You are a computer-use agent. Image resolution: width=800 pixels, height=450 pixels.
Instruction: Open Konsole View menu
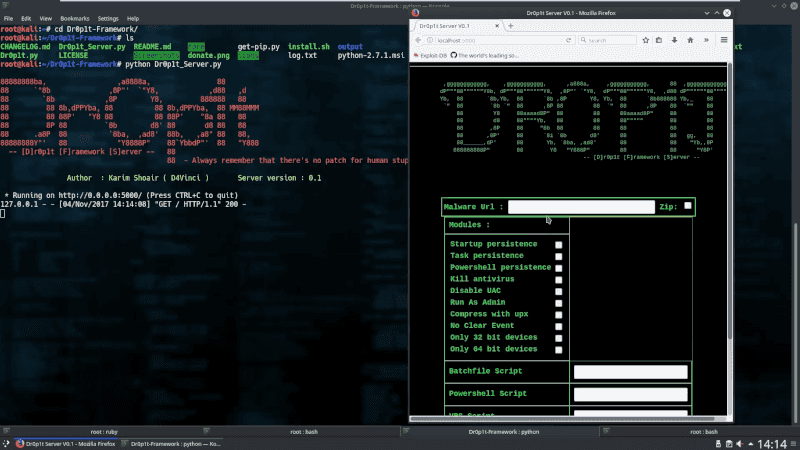click(x=45, y=18)
